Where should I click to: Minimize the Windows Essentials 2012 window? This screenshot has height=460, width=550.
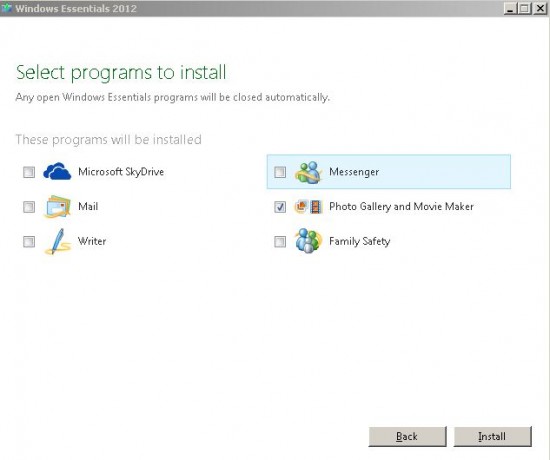pyautogui.click(x=510, y=8)
